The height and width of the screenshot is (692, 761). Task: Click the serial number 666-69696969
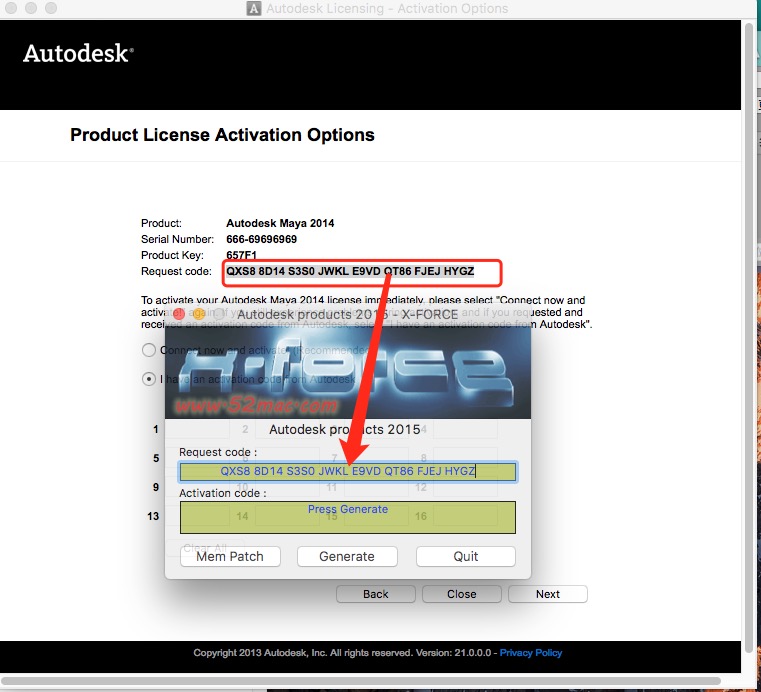(x=261, y=239)
